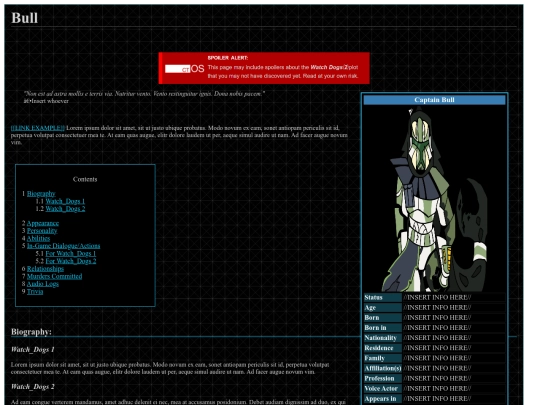540x405 pixels.
Task: Open Murders Committed contents link
Action: 54,276
